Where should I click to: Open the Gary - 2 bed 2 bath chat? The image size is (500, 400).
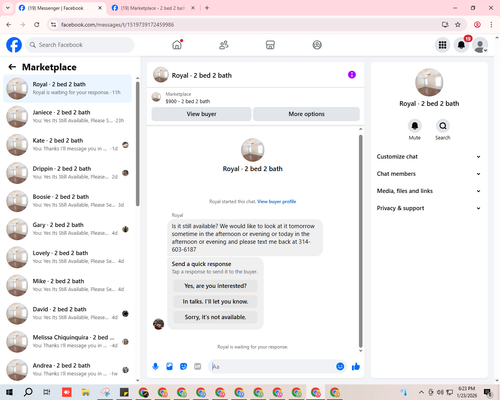pos(67,229)
